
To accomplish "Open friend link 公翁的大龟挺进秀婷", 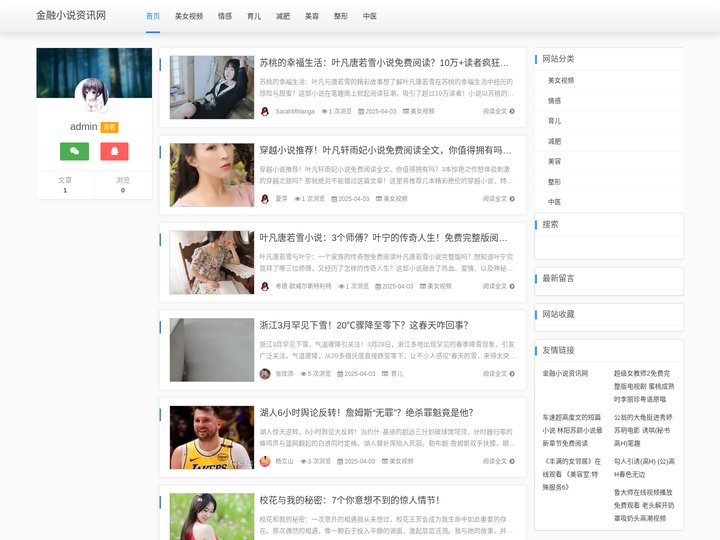I will coord(643,430).
